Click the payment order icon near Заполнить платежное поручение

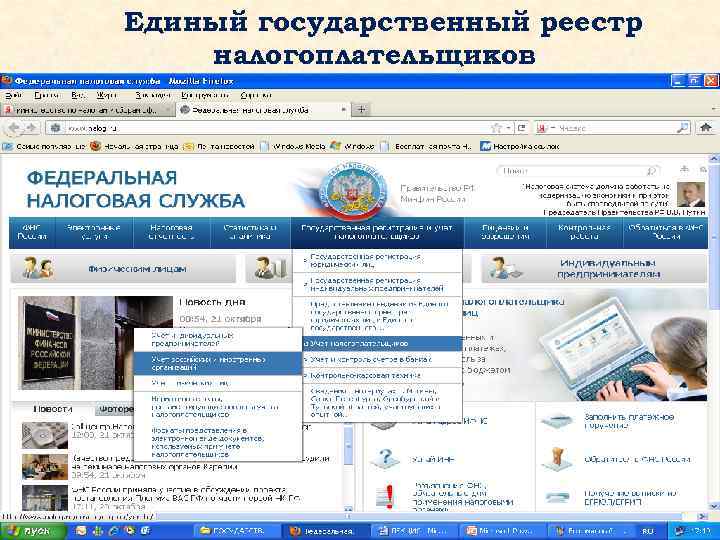pos(558,421)
